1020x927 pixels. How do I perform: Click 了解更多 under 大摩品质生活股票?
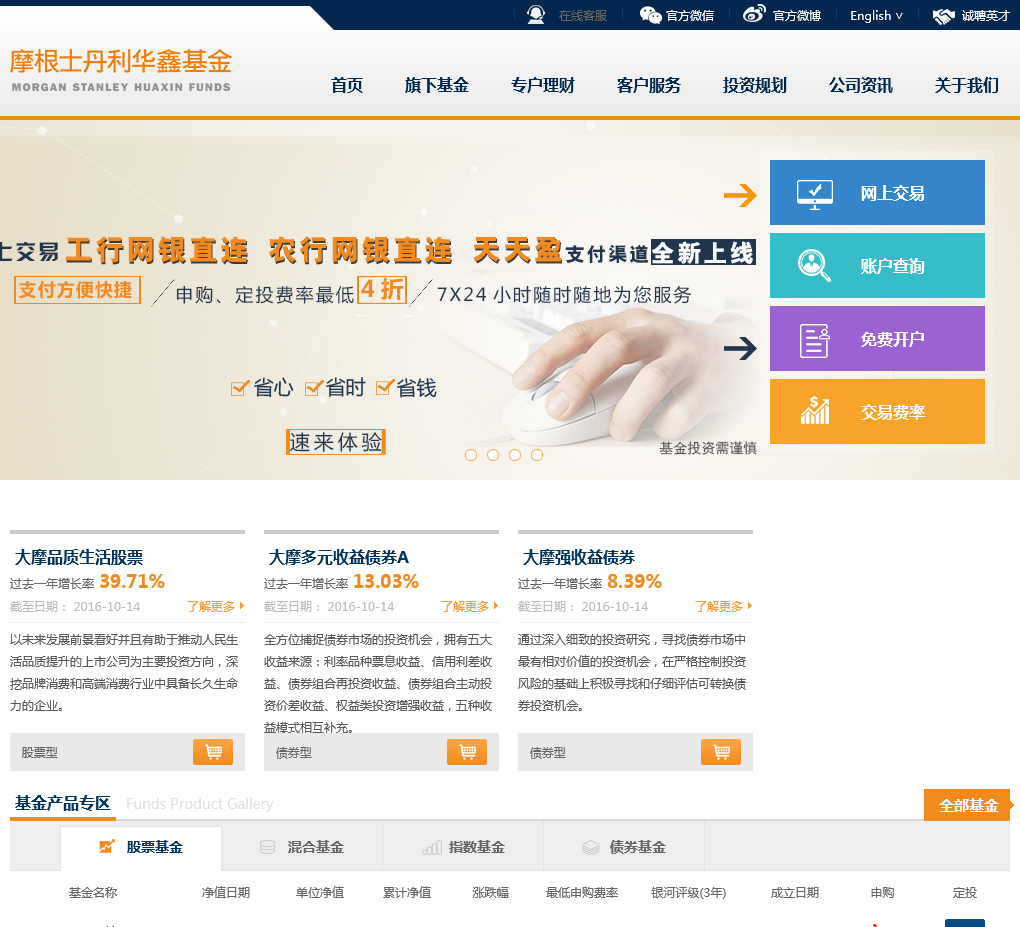(x=215, y=606)
